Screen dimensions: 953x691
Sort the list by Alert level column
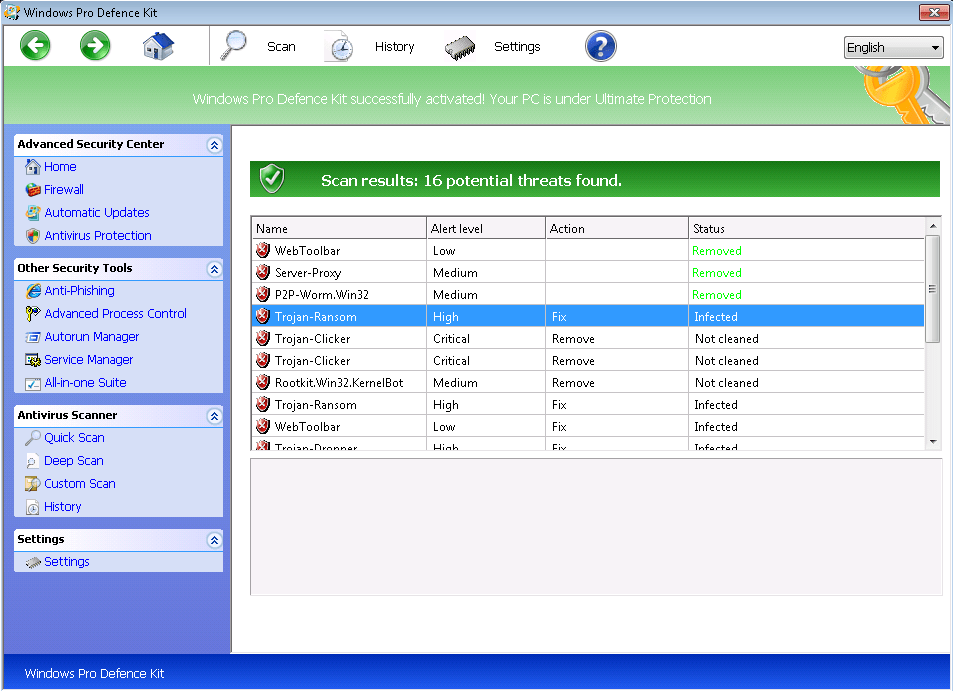pyautogui.click(x=485, y=229)
